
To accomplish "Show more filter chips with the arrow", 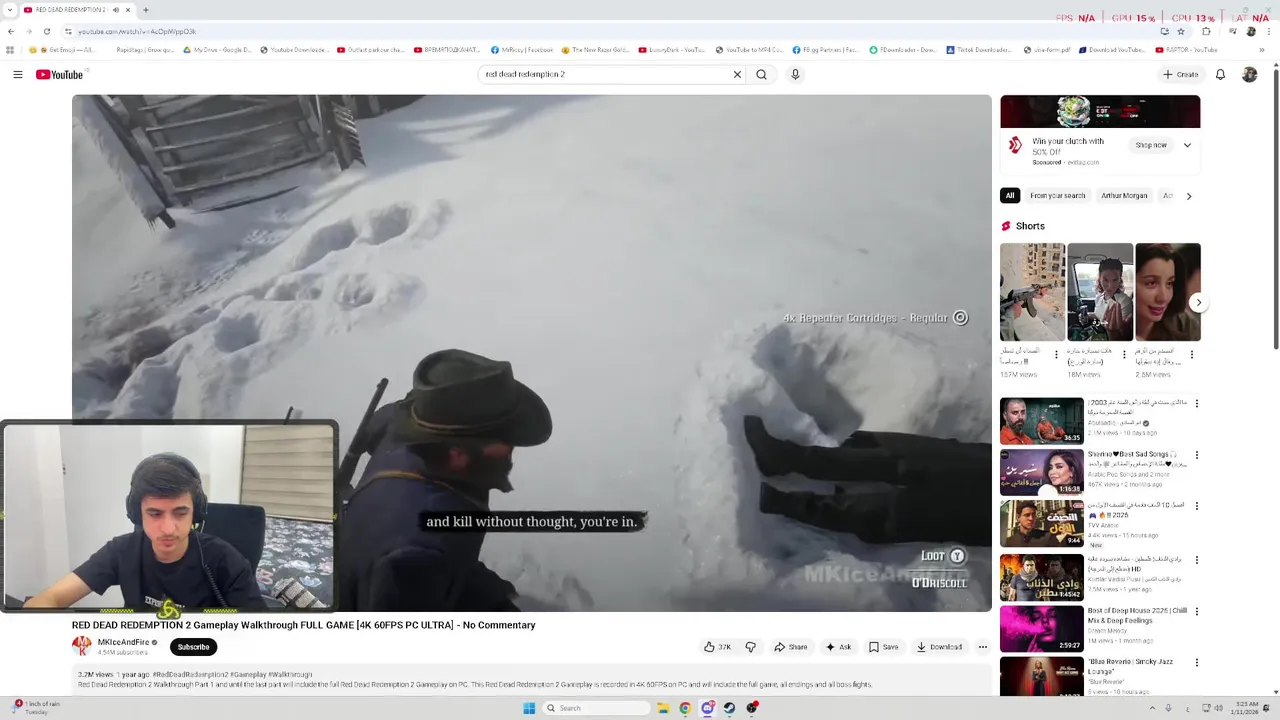I will point(1189,196).
